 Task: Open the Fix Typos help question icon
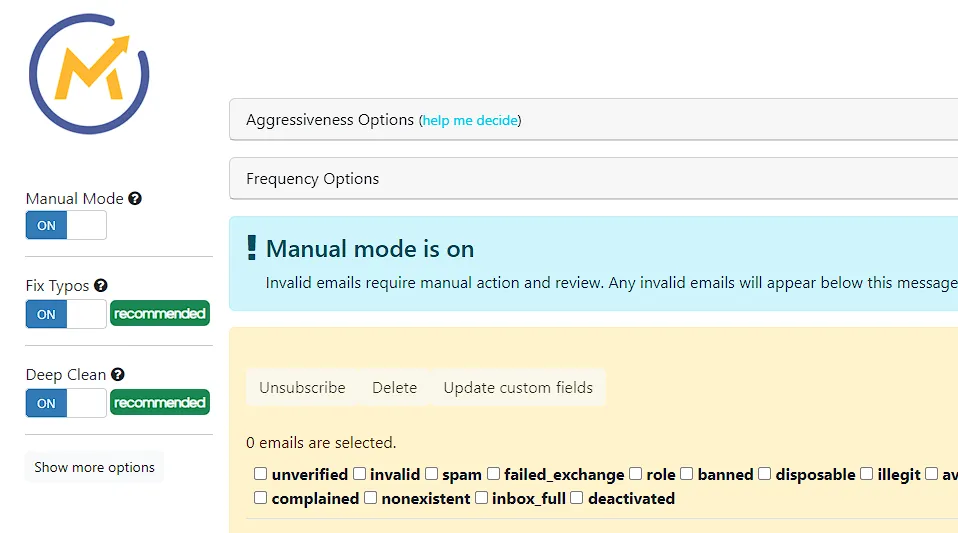pos(101,285)
